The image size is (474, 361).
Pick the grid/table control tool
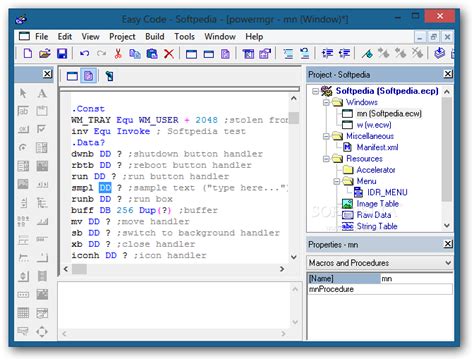pyautogui.click(x=23, y=313)
